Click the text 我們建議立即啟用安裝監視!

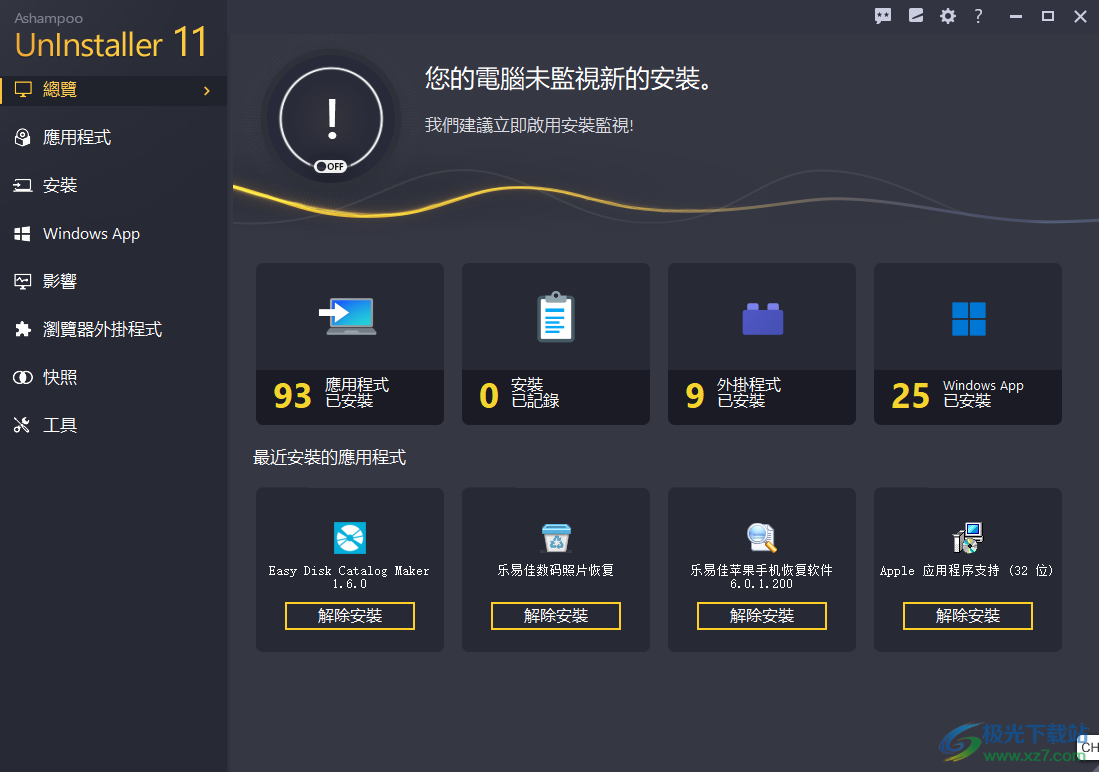pyautogui.click(x=529, y=126)
